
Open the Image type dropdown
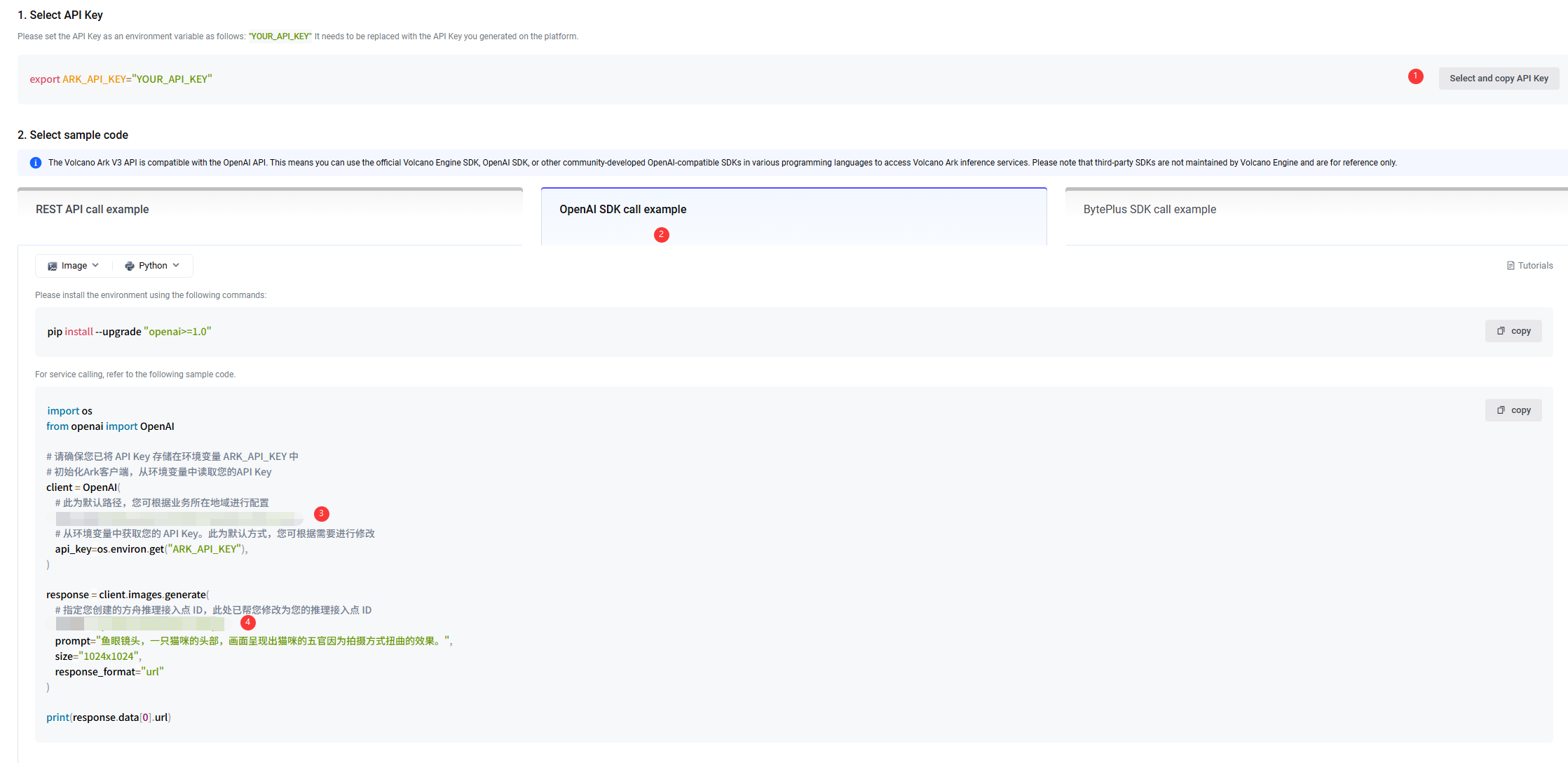point(74,266)
